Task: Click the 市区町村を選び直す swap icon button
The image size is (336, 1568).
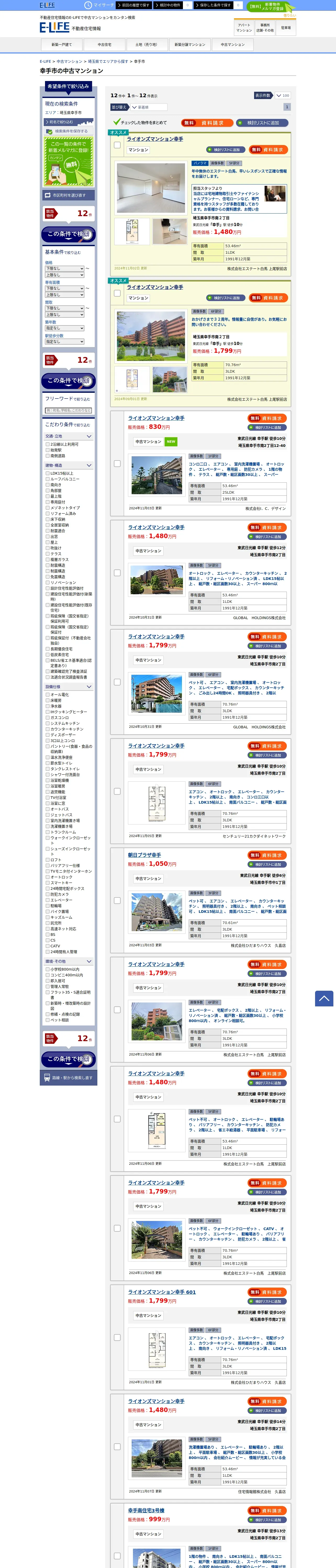Action: coord(68,195)
